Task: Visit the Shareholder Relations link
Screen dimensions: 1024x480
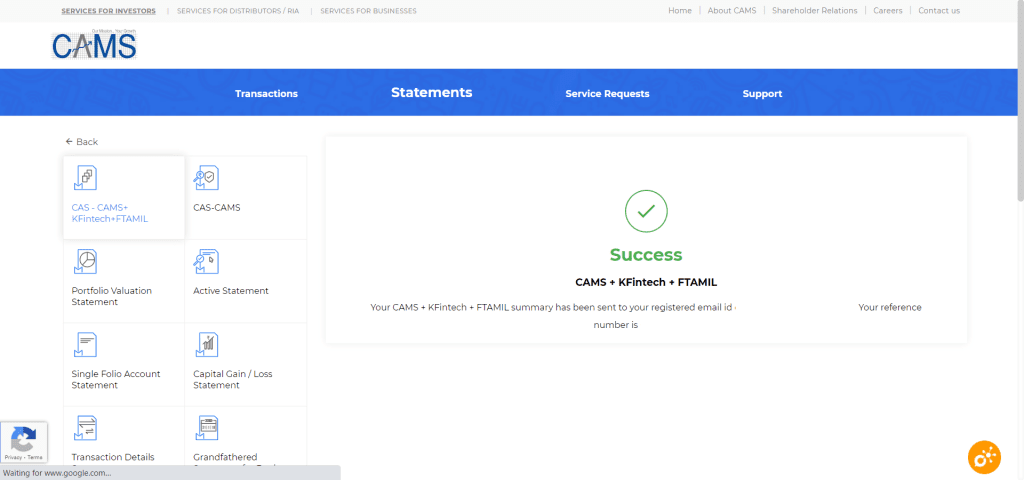Action: pos(814,10)
